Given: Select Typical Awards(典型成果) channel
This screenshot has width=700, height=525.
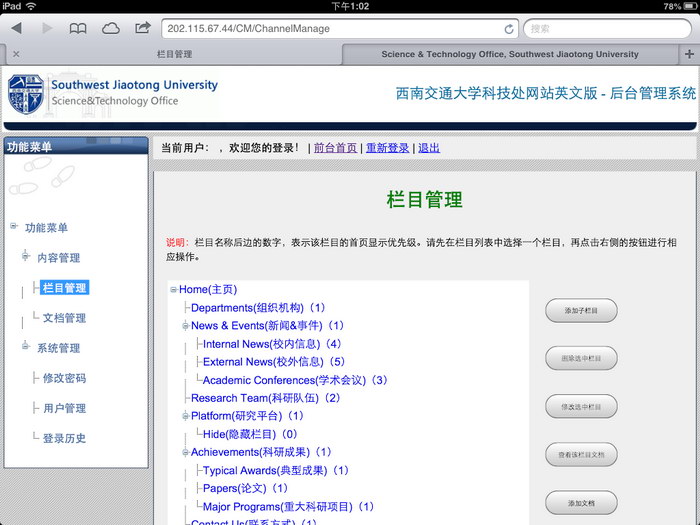Looking at the screenshot, I should (275, 470).
